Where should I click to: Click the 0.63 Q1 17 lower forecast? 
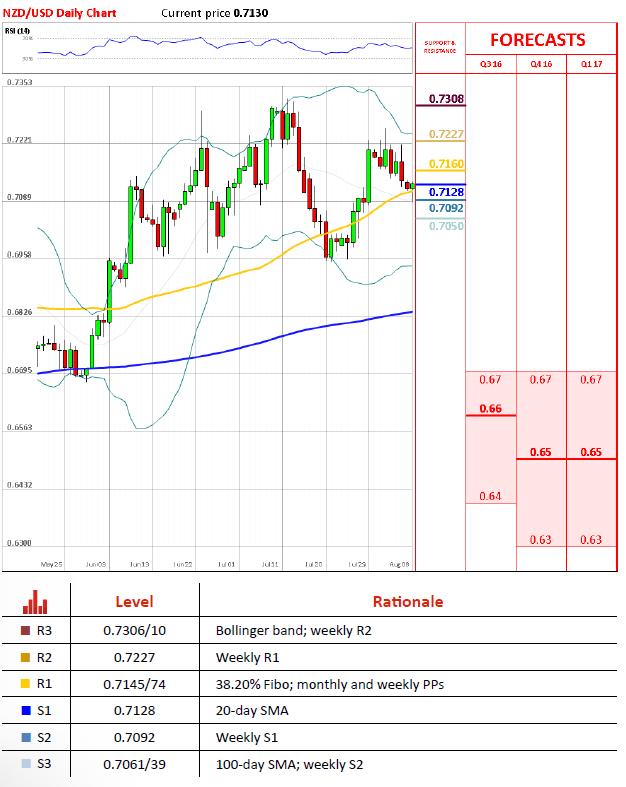(x=591, y=540)
